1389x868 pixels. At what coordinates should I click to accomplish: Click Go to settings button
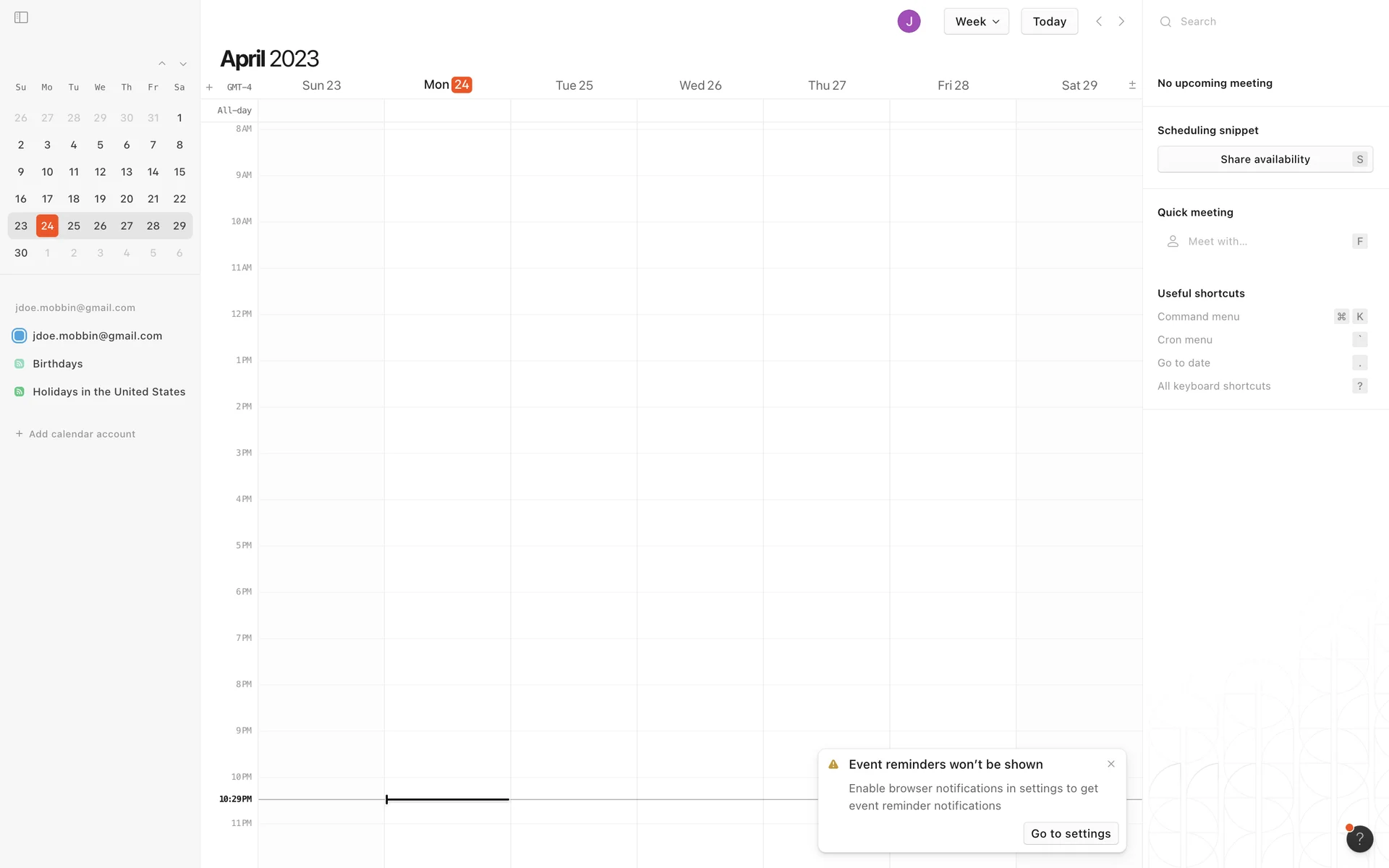click(1071, 833)
